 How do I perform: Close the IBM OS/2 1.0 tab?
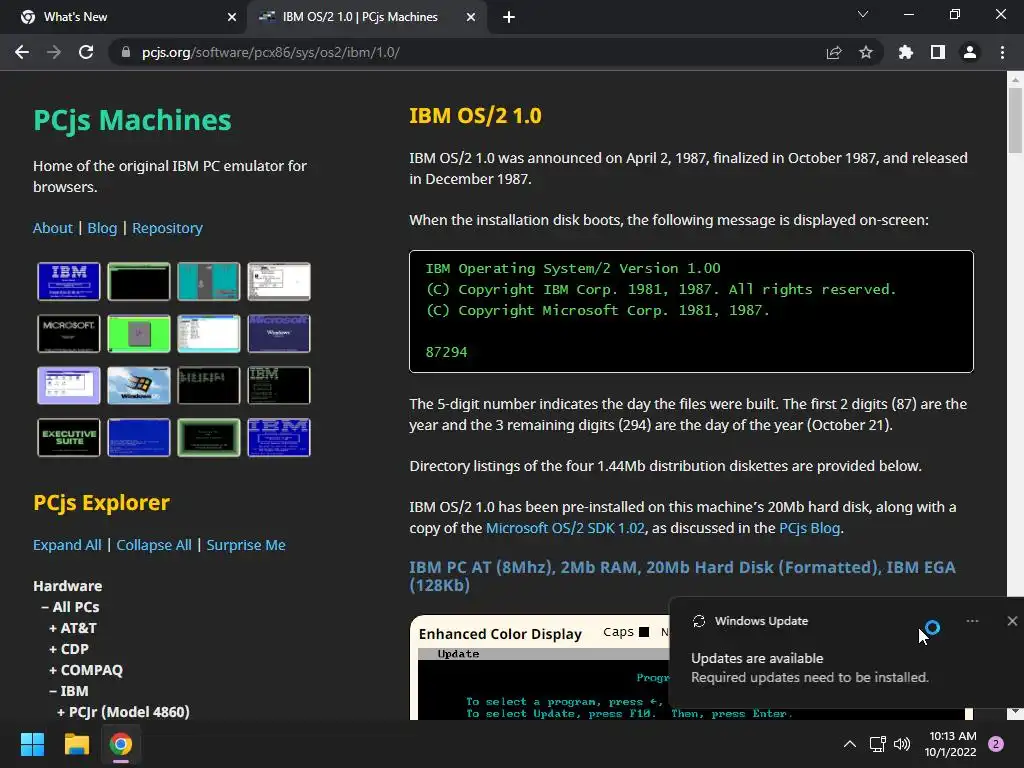pos(471,17)
